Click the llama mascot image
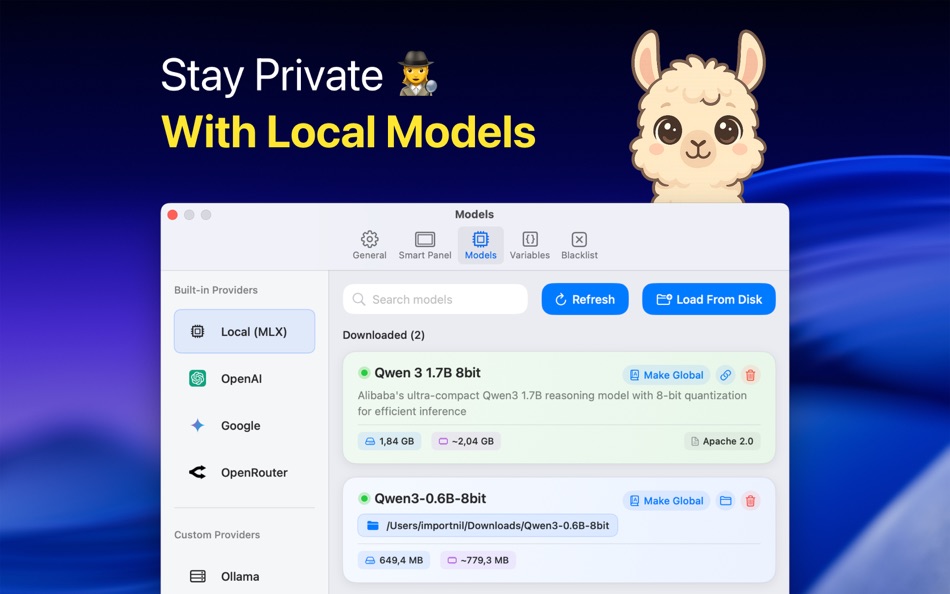950x594 pixels. tap(697, 116)
